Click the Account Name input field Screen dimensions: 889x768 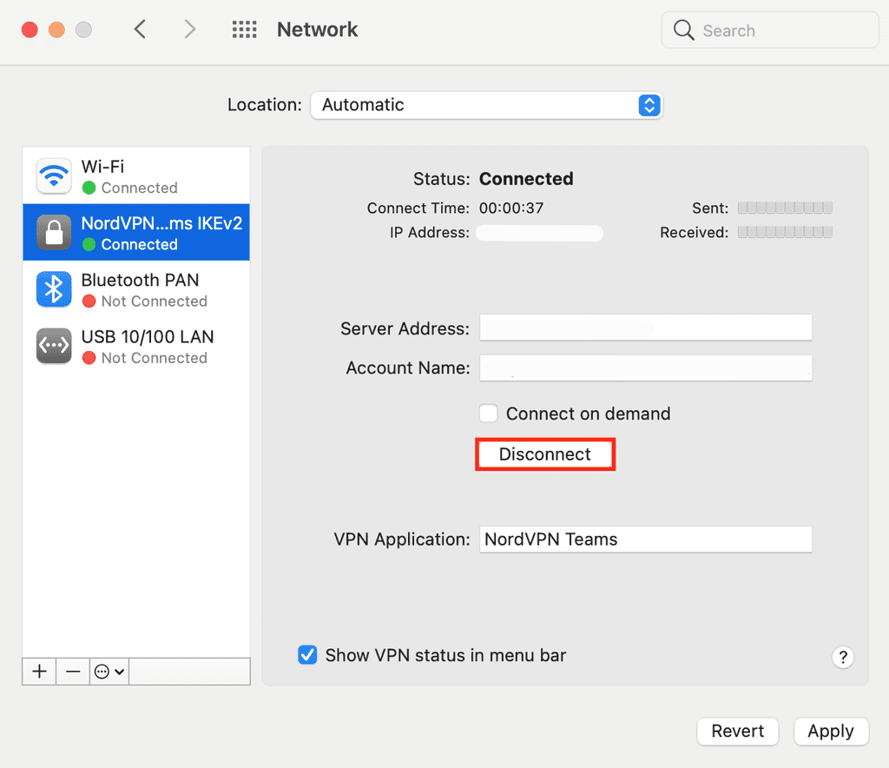click(x=645, y=368)
